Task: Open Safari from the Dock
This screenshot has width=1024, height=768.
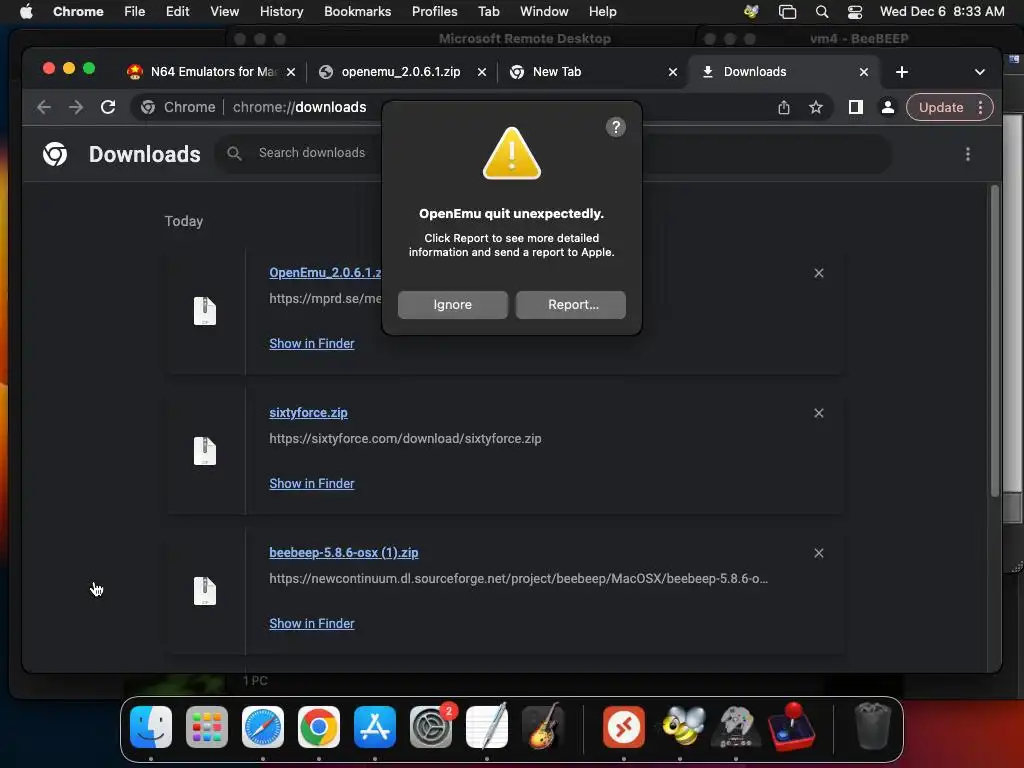Action: pos(263,727)
